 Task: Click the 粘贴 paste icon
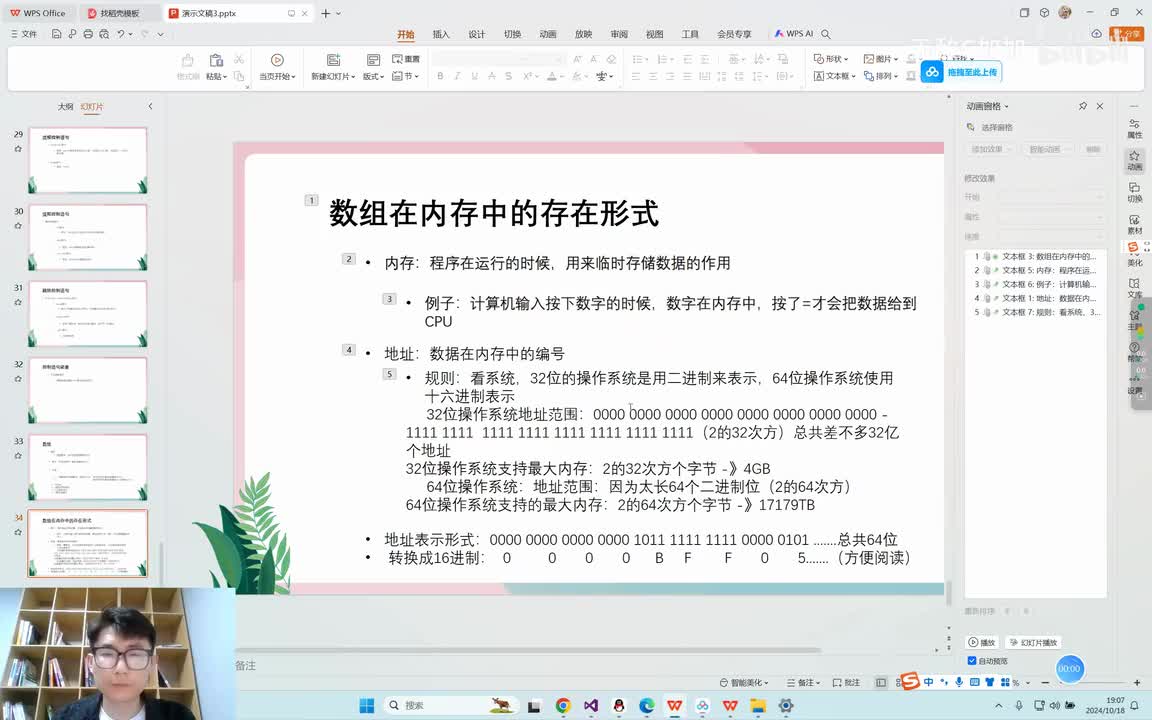tap(215, 60)
